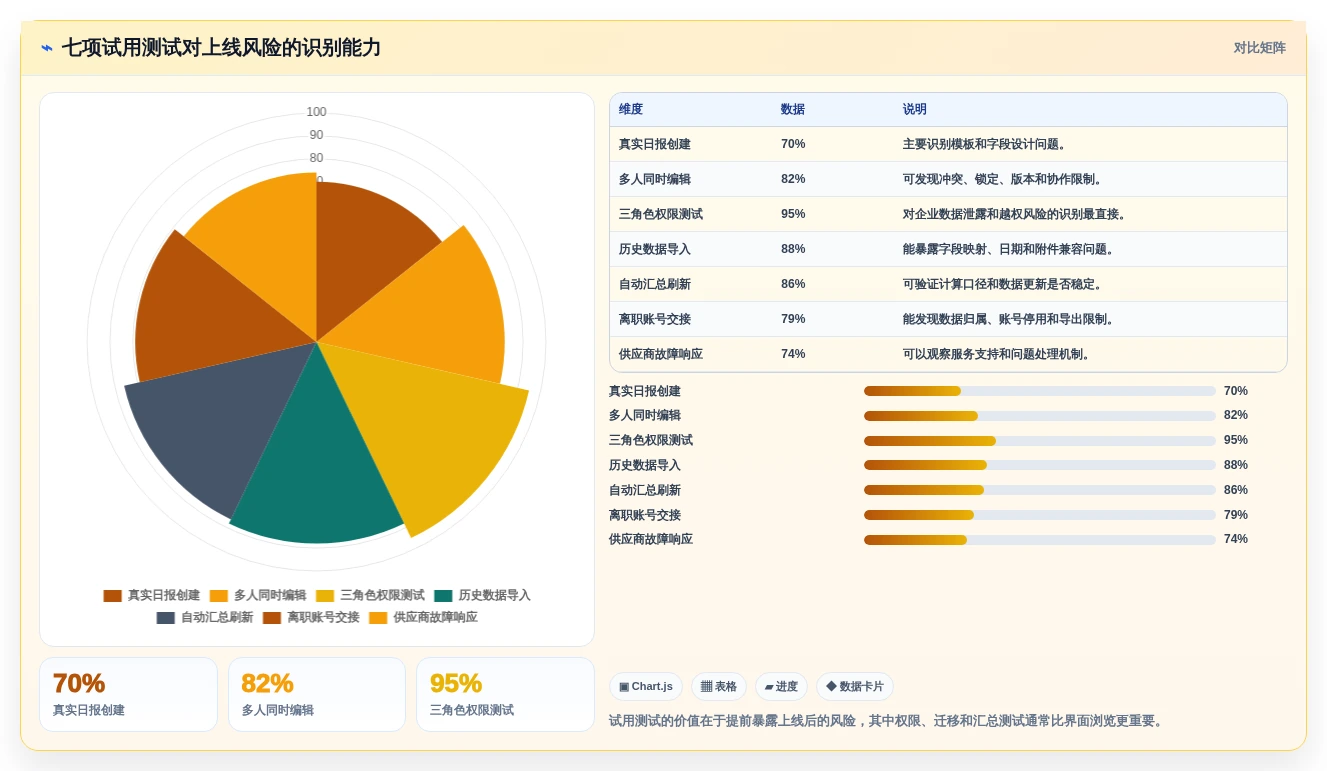Image resolution: width=1327 pixels, height=771 pixels.
Task: Toggle the 历史数据导入 legend swatch
Action: point(443,596)
